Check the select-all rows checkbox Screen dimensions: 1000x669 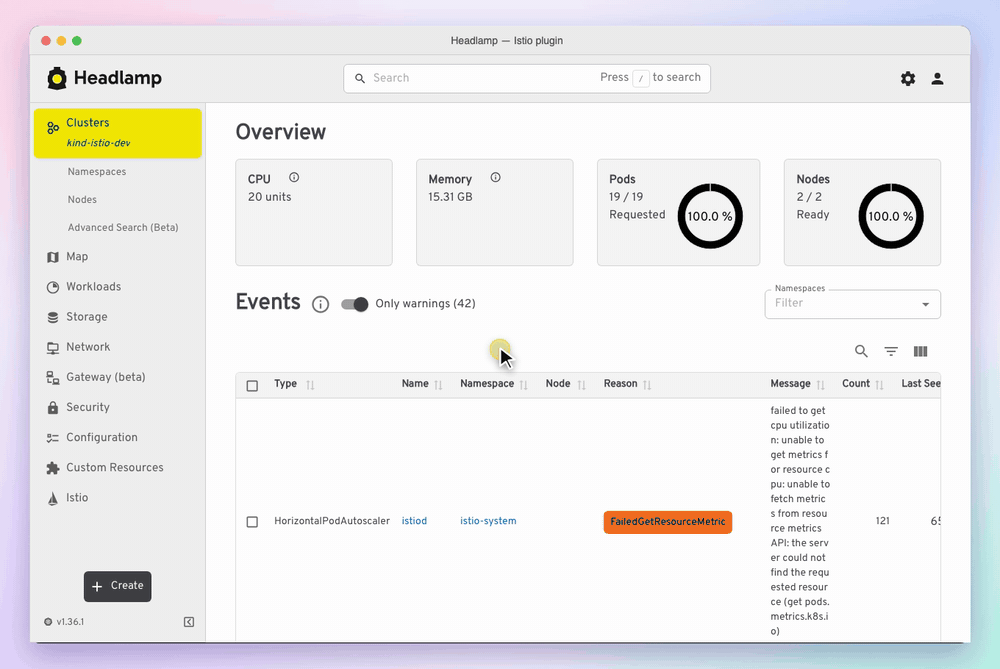click(x=253, y=385)
